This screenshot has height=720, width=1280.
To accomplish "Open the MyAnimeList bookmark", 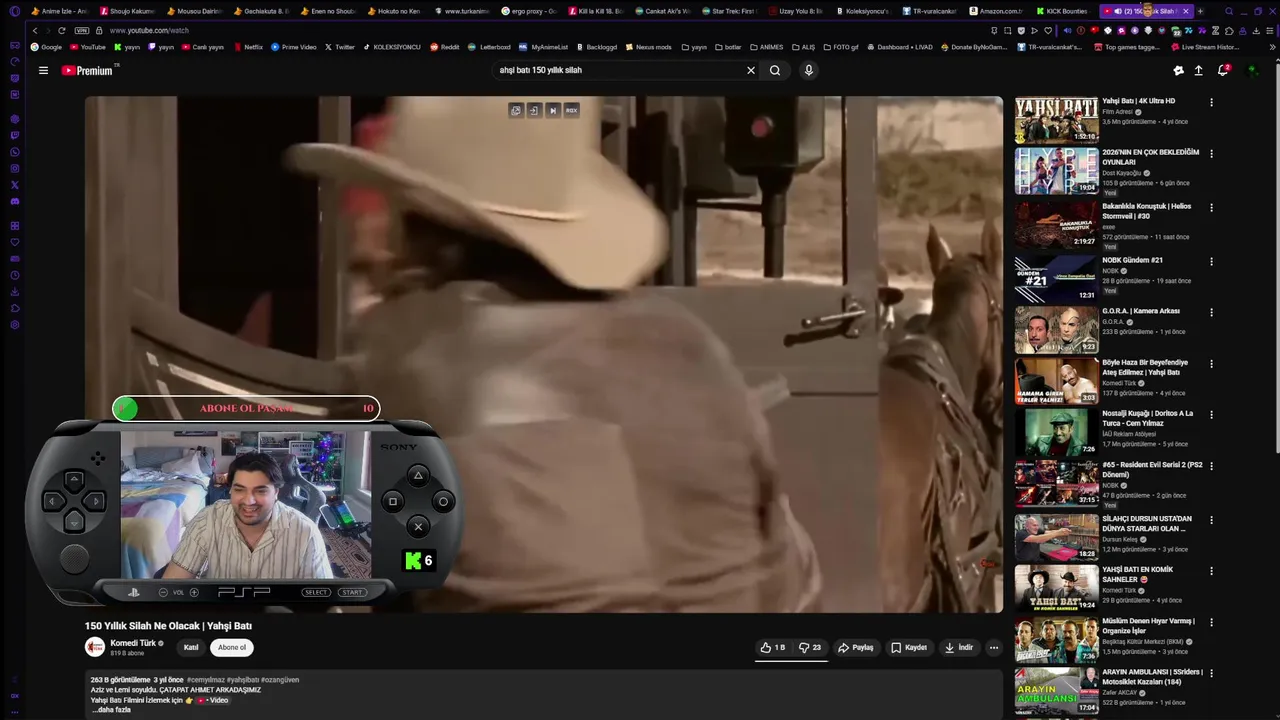I will [544, 47].
